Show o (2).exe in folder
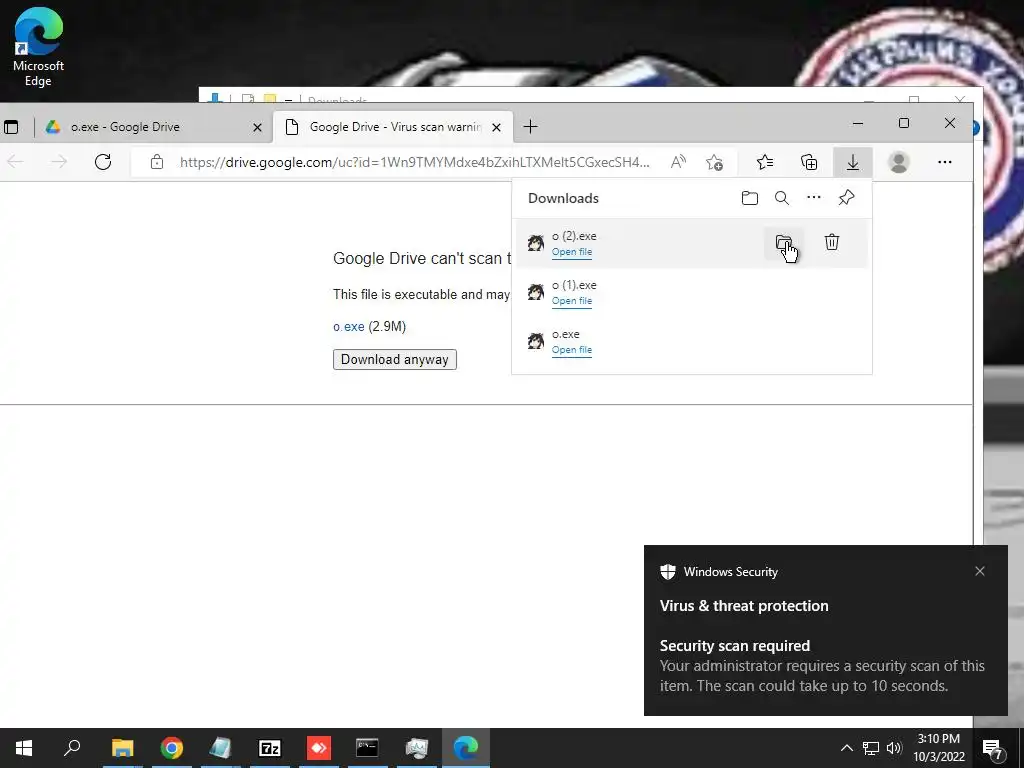Image resolution: width=1024 pixels, height=768 pixels. (x=784, y=243)
